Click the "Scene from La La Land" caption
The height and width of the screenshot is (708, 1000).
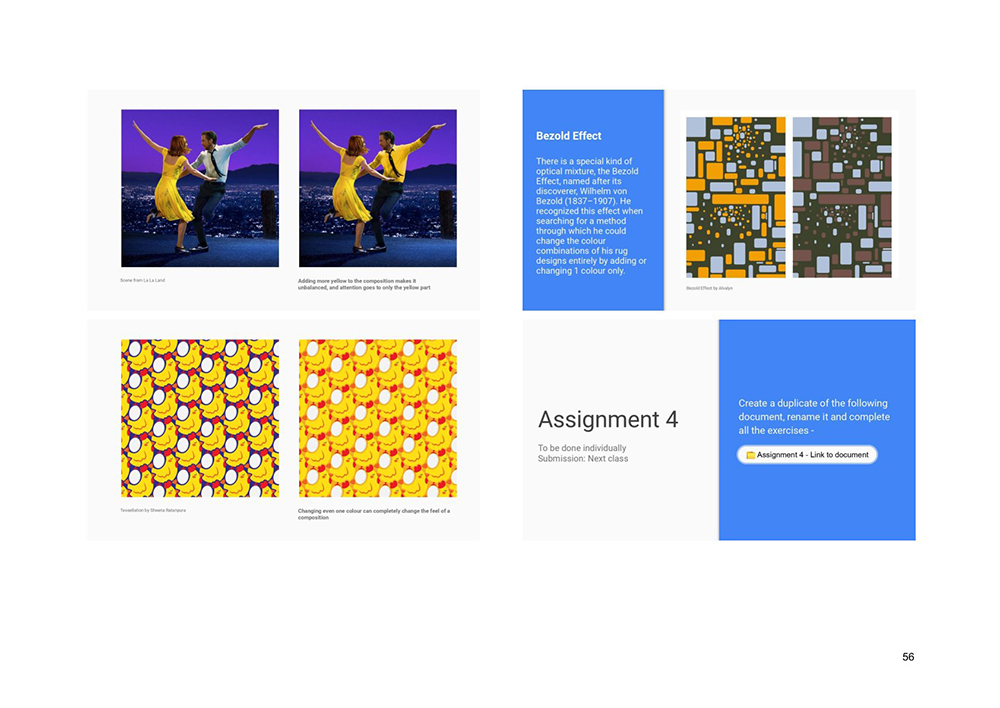pyautogui.click(x=142, y=280)
